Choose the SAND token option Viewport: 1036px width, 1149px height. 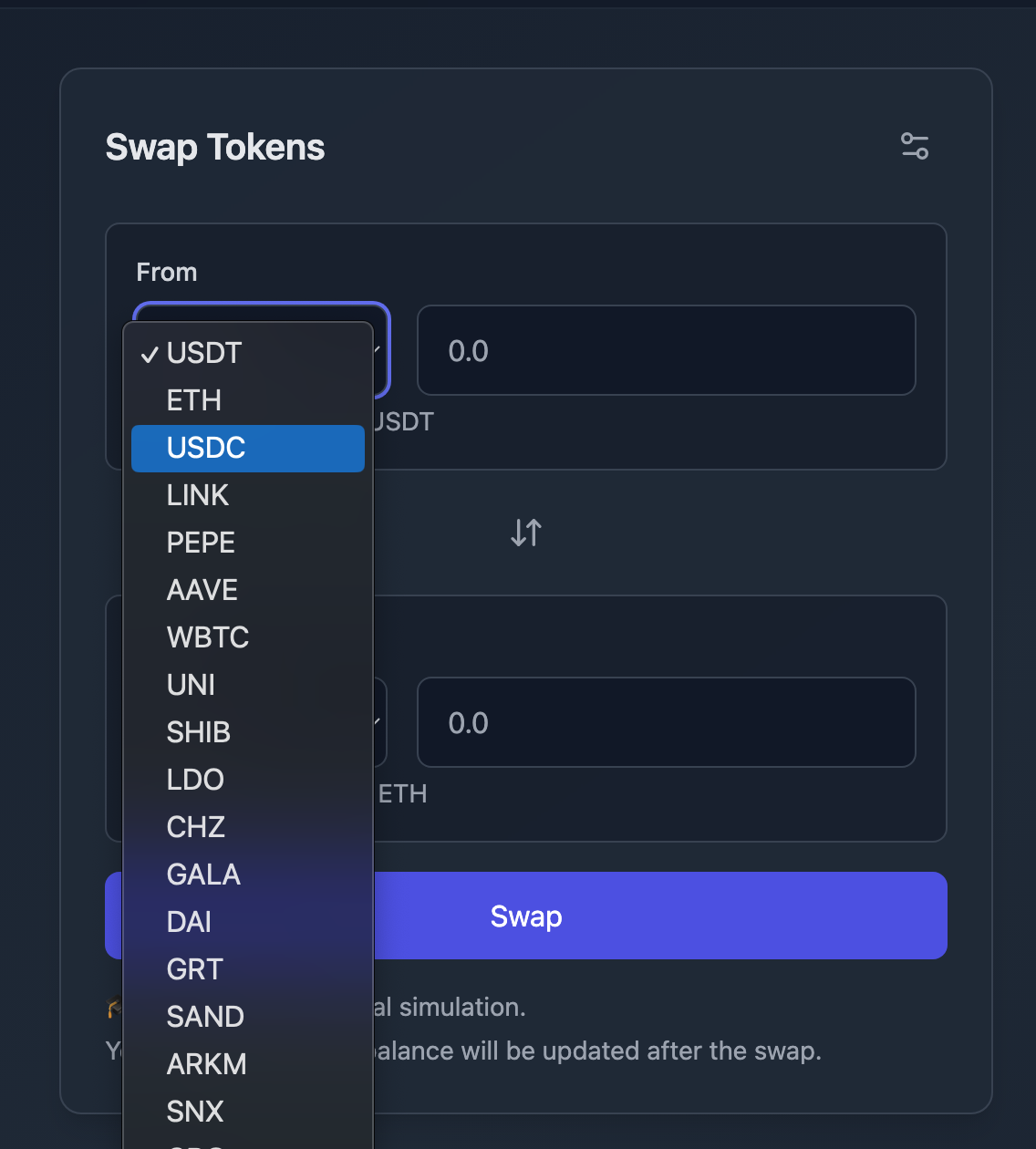205,1017
